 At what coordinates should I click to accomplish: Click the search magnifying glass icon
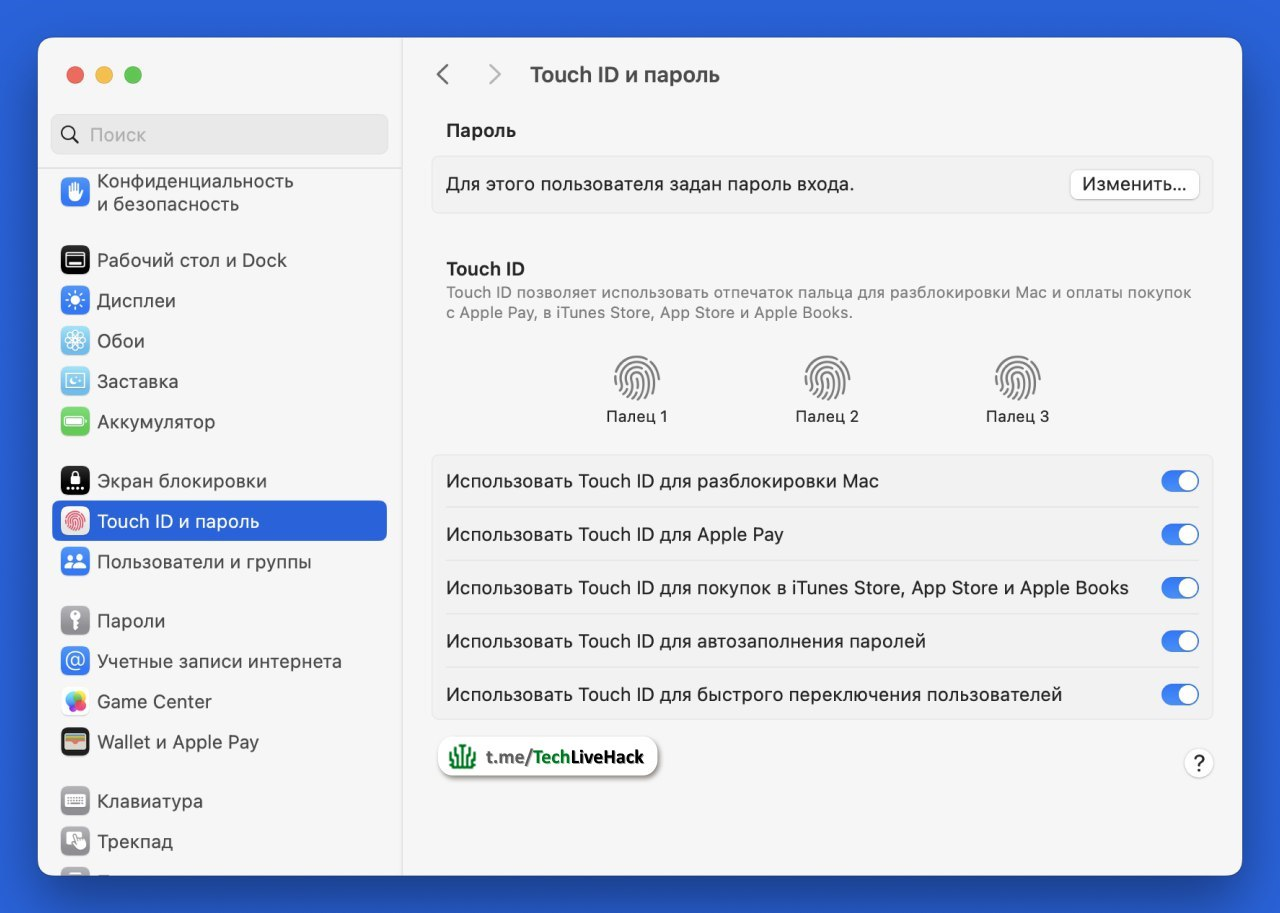pos(70,134)
